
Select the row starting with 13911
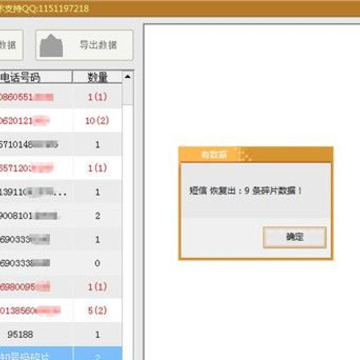coord(61,192)
